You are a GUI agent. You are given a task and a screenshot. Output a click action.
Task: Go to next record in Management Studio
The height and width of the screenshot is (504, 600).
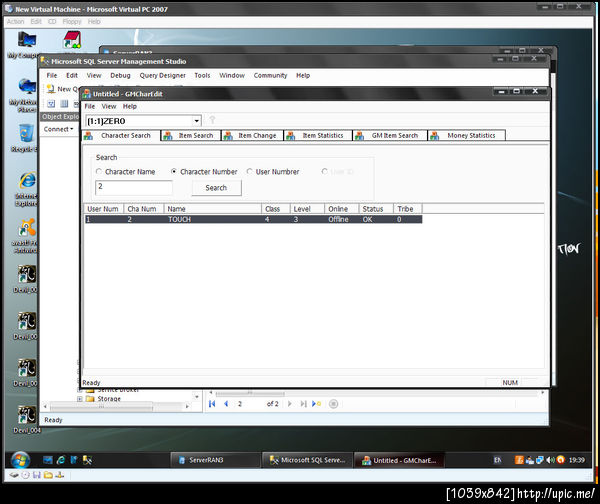(x=290, y=404)
